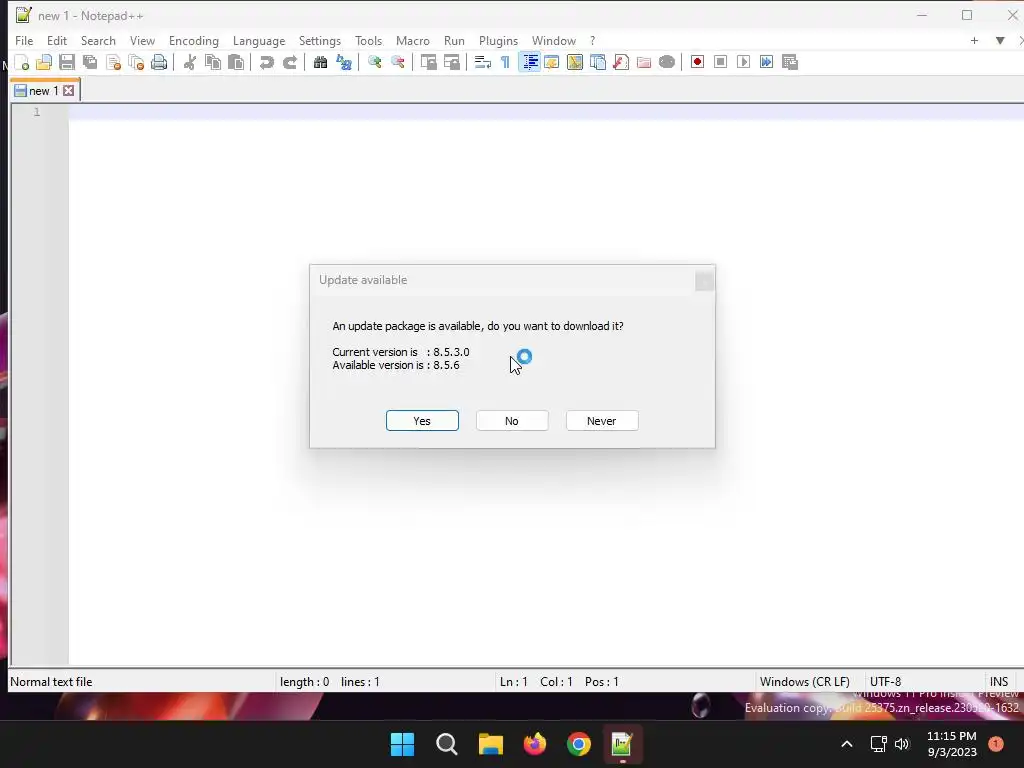The height and width of the screenshot is (768, 1024).
Task: Open the Window menu
Action: pos(554,40)
